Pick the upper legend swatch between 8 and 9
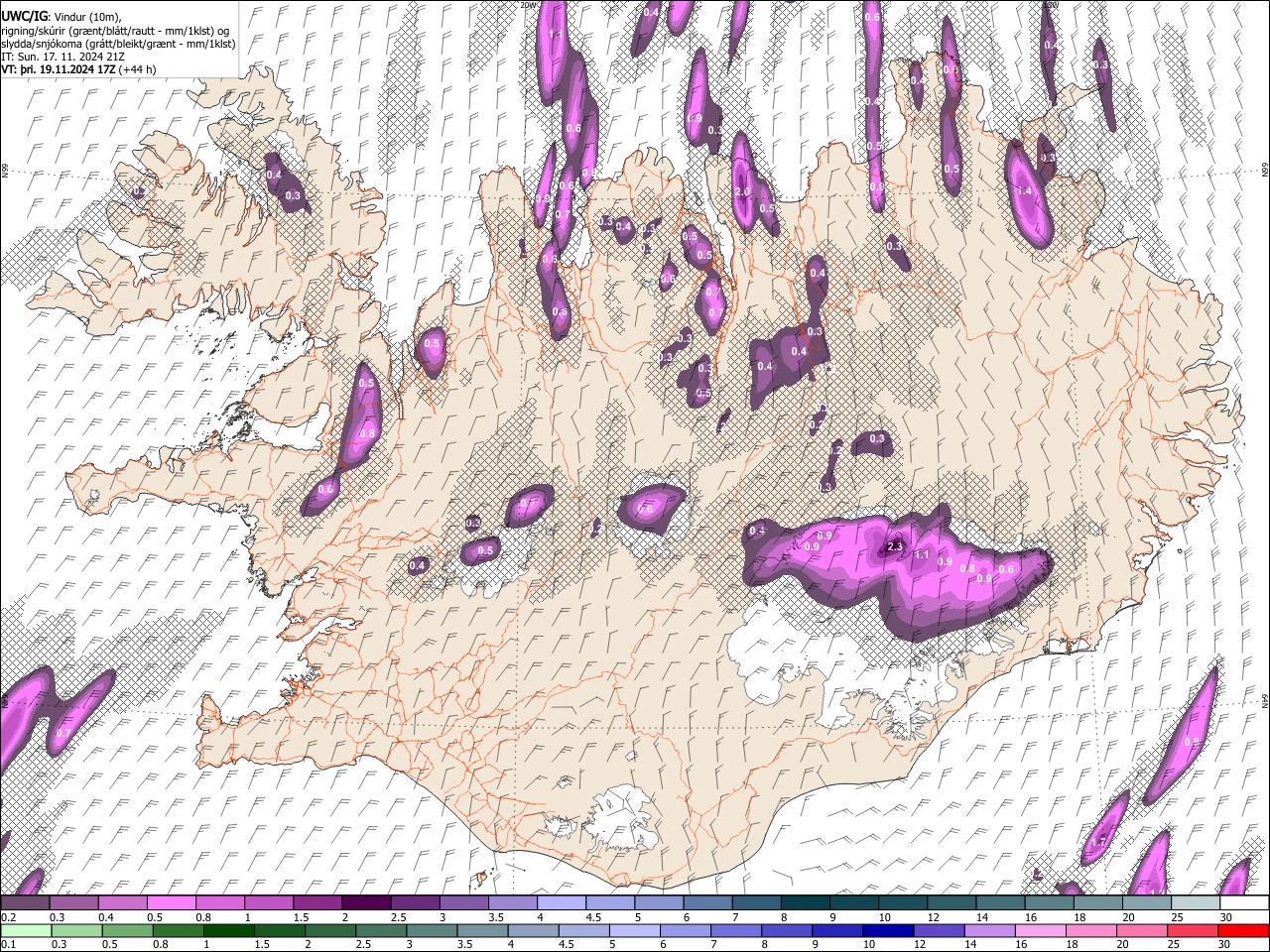Viewport: 1270px width, 952px height. (x=806, y=903)
